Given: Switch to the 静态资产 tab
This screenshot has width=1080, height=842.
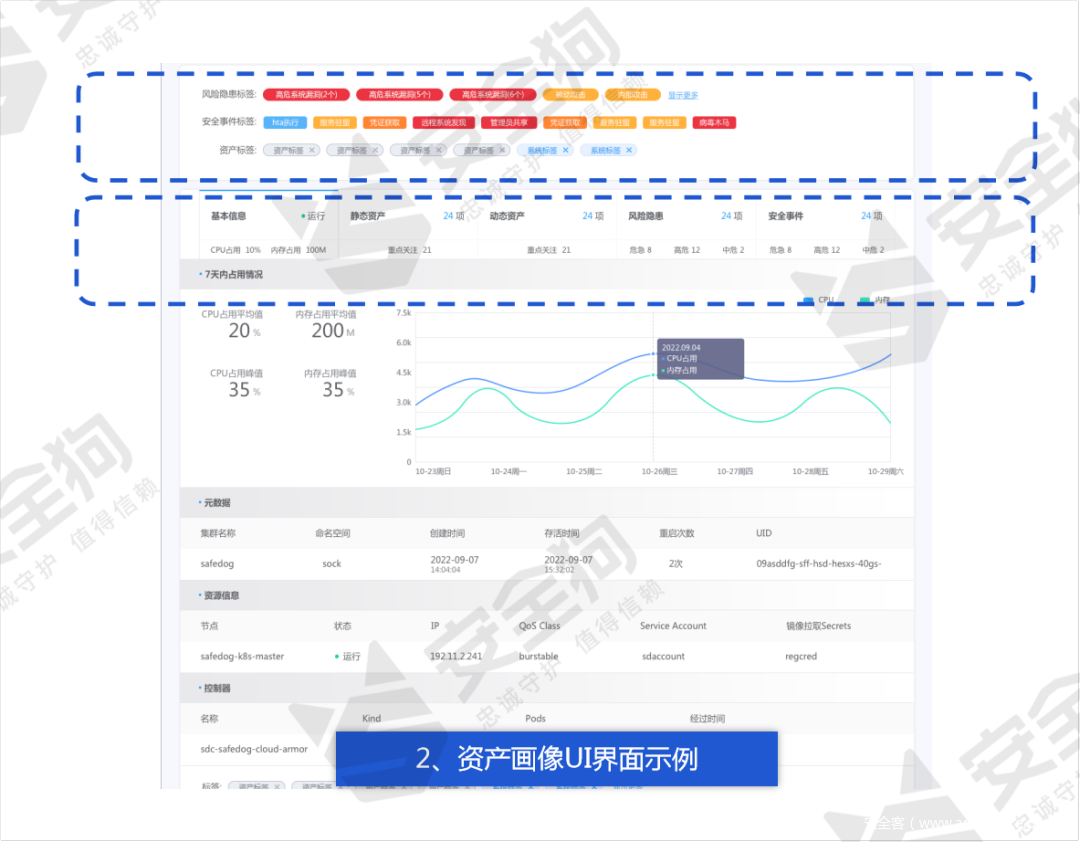Looking at the screenshot, I should (x=368, y=216).
